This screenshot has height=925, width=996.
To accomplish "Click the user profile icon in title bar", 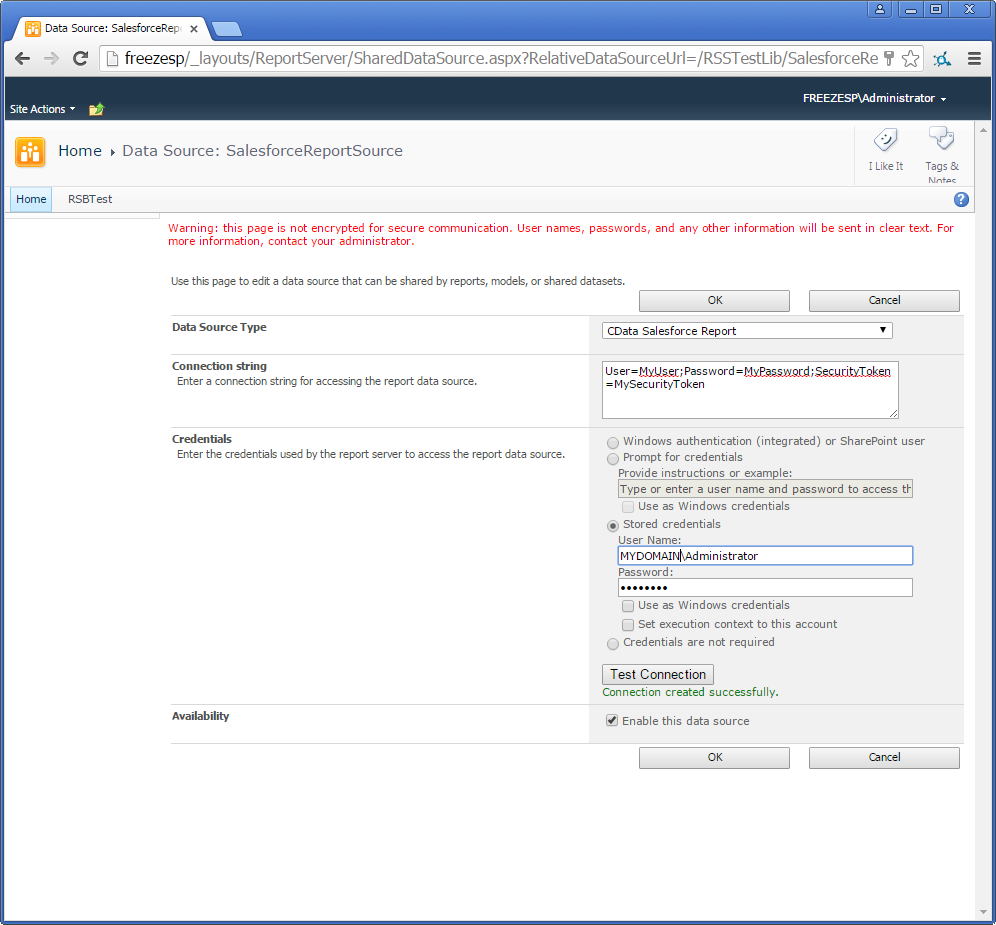I will [878, 9].
